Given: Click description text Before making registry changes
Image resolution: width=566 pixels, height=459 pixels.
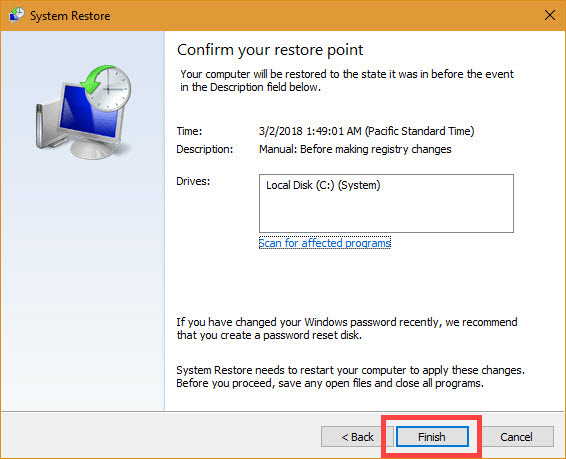Looking at the screenshot, I should pyautogui.click(x=376, y=149).
